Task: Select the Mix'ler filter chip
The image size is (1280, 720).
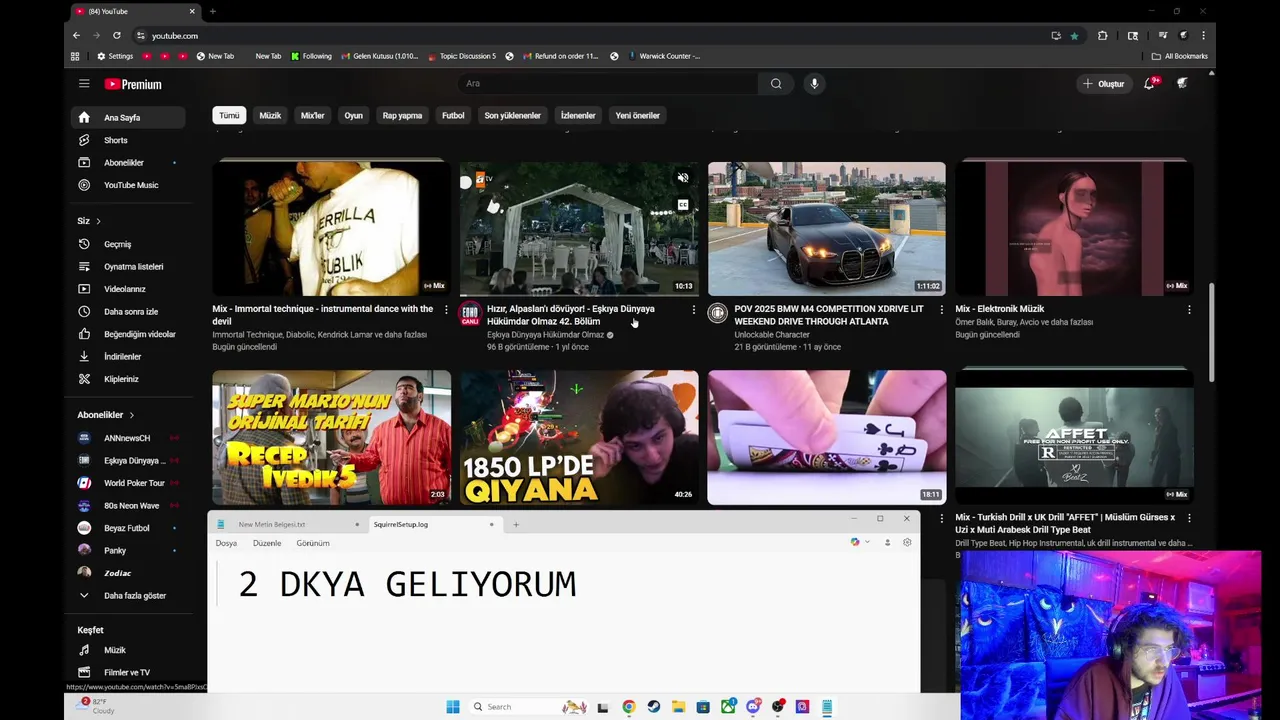Action: click(312, 115)
